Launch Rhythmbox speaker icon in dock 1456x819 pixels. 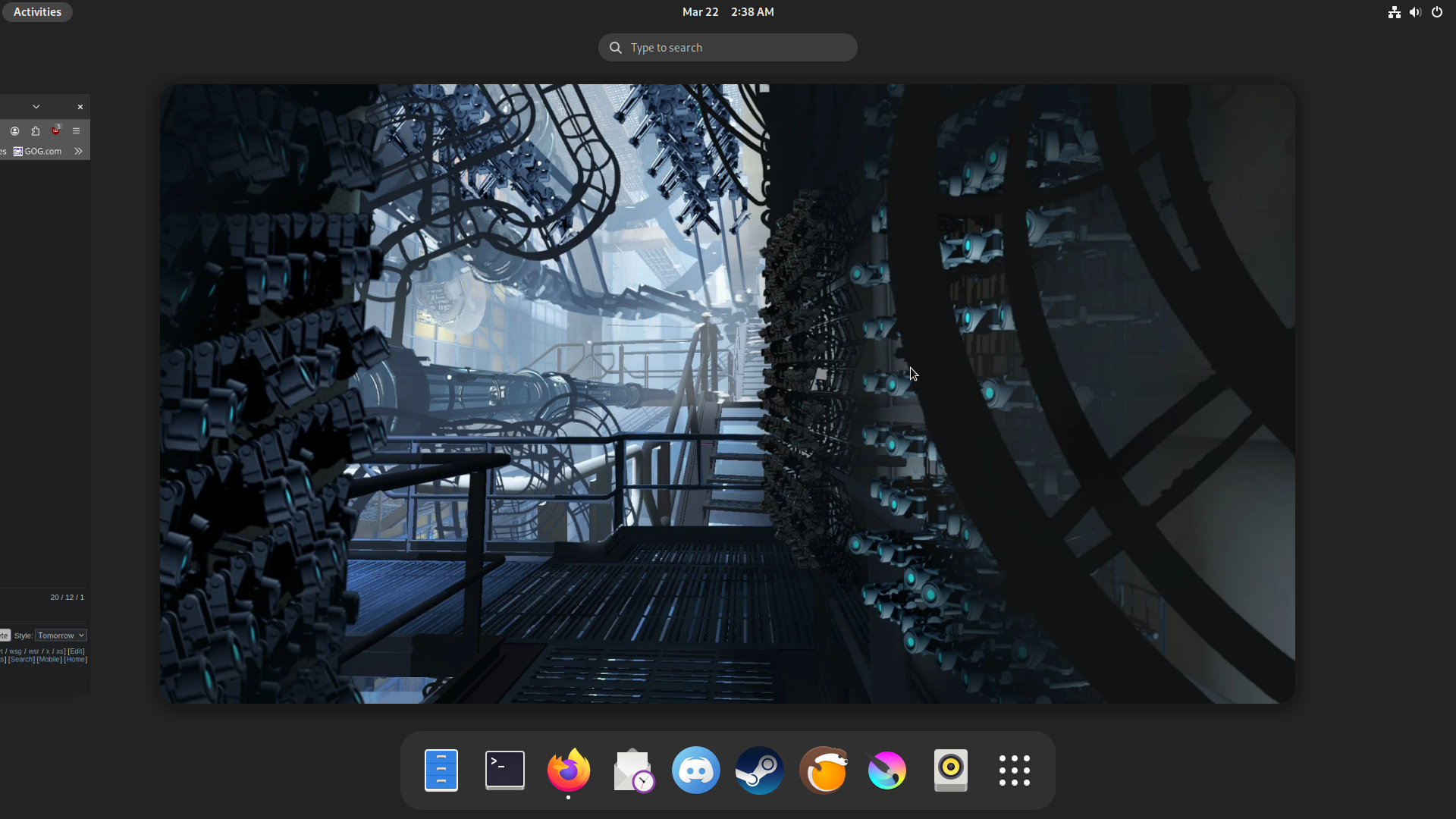click(951, 770)
